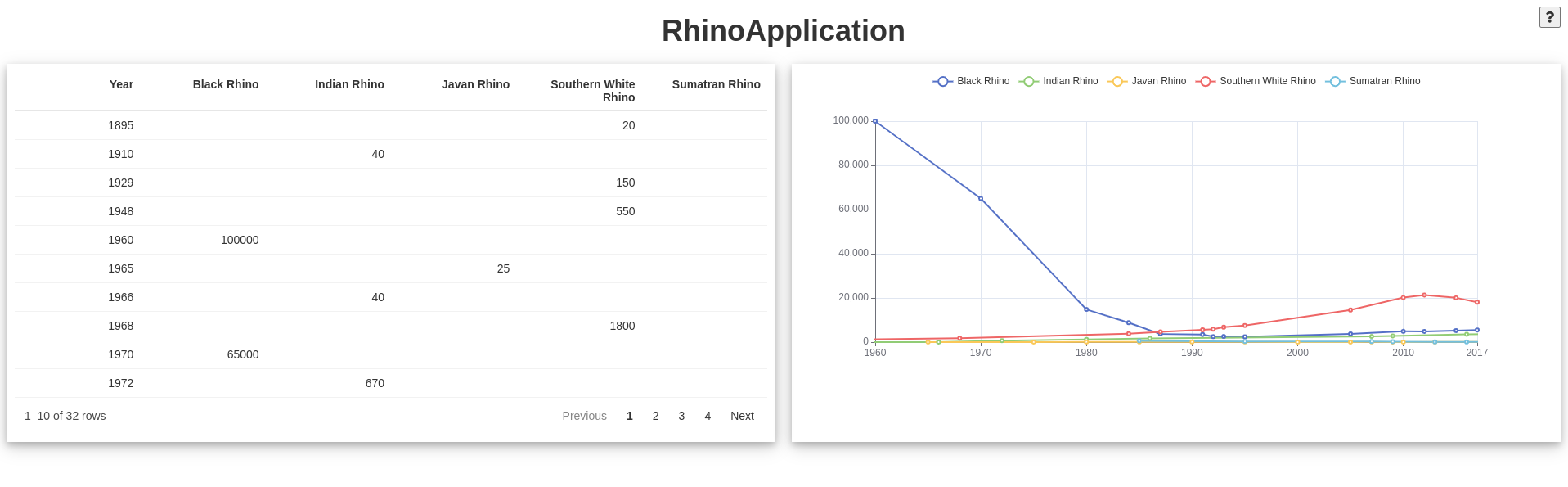Hide Javan Rhino series via legend
1568x487 pixels.
pos(1147,81)
